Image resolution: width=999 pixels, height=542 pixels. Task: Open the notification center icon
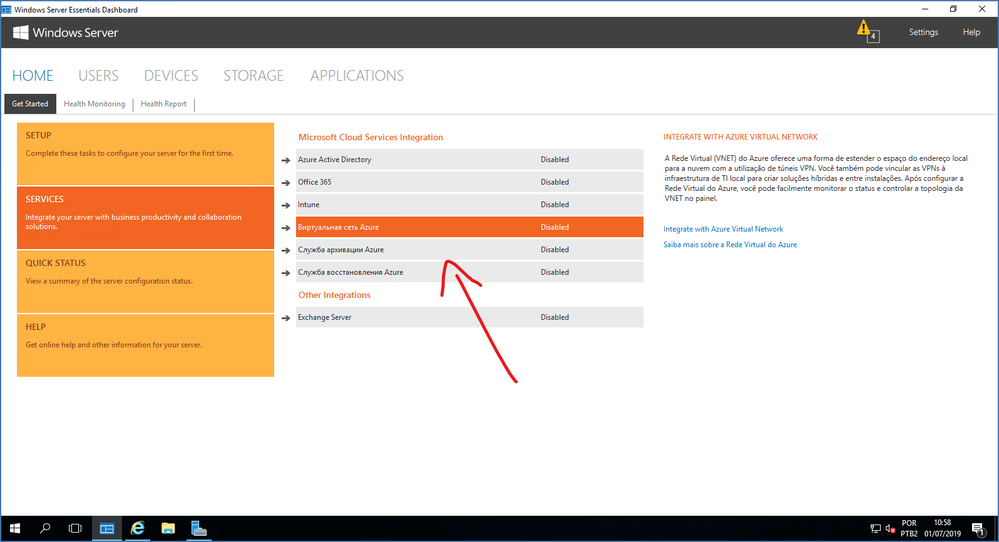pyautogui.click(x=978, y=529)
